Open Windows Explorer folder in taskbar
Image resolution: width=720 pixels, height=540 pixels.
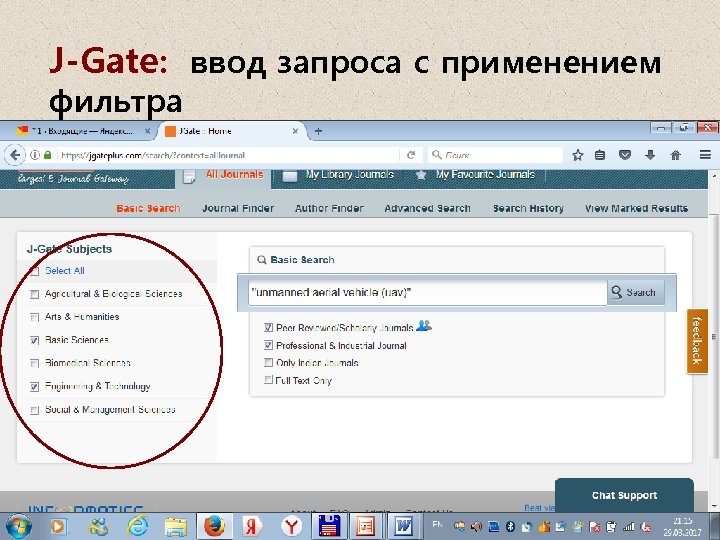[x=176, y=526]
